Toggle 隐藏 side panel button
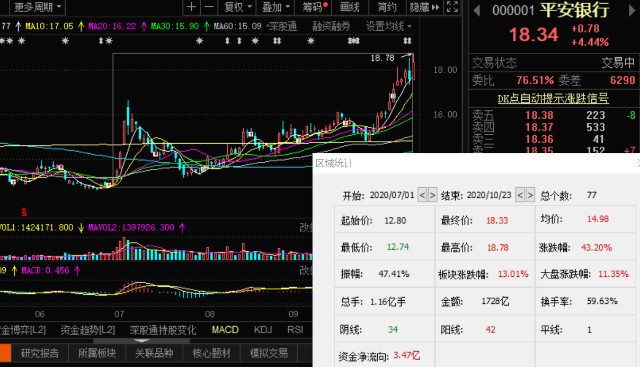Image resolution: width=640 pixels, height=367 pixels. (425, 7)
